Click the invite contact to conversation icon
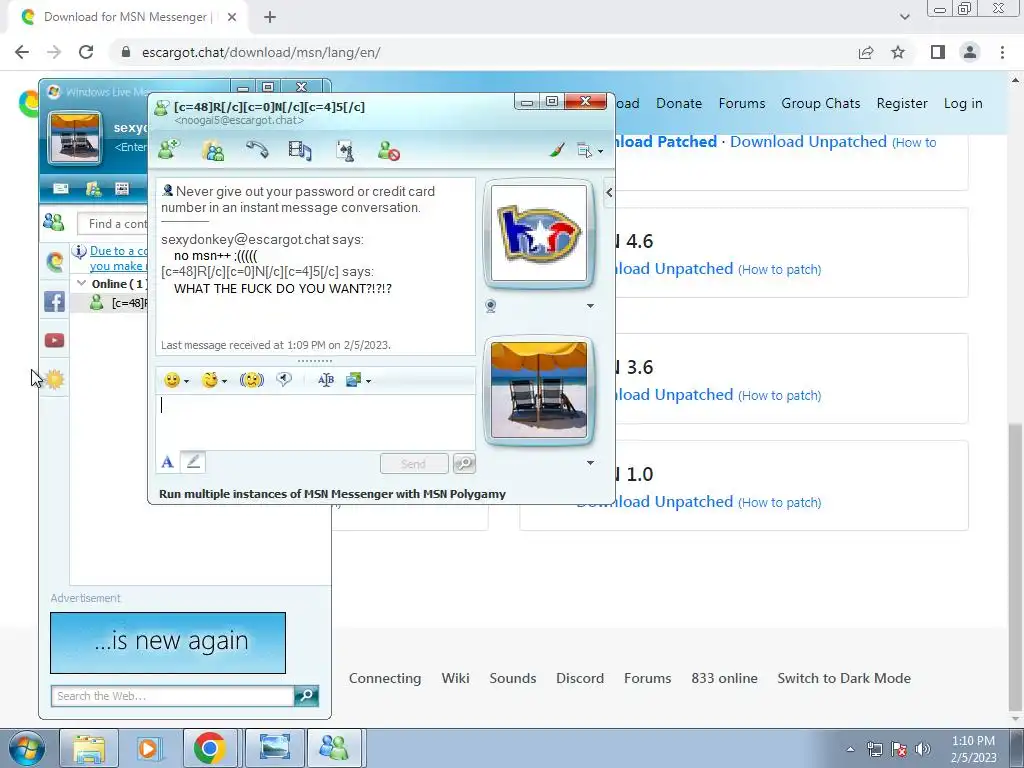Viewport: 1024px width, 768px height. (169, 150)
